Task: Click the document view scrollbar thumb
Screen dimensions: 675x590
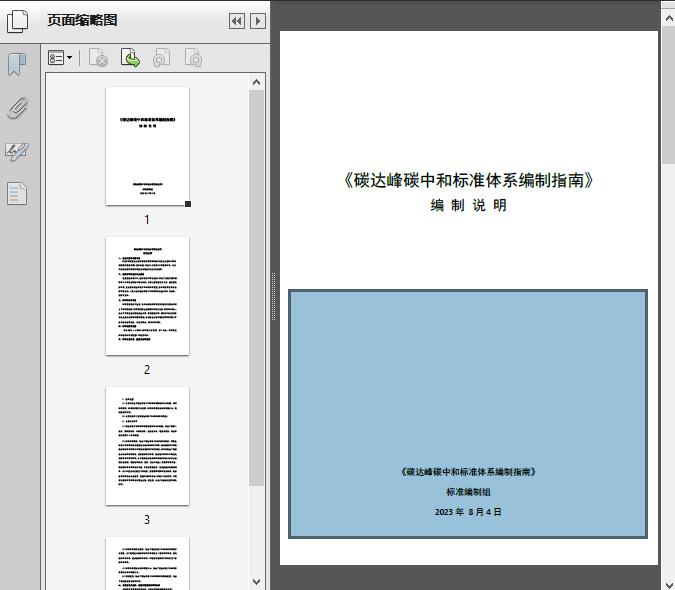Action: [x=669, y=95]
